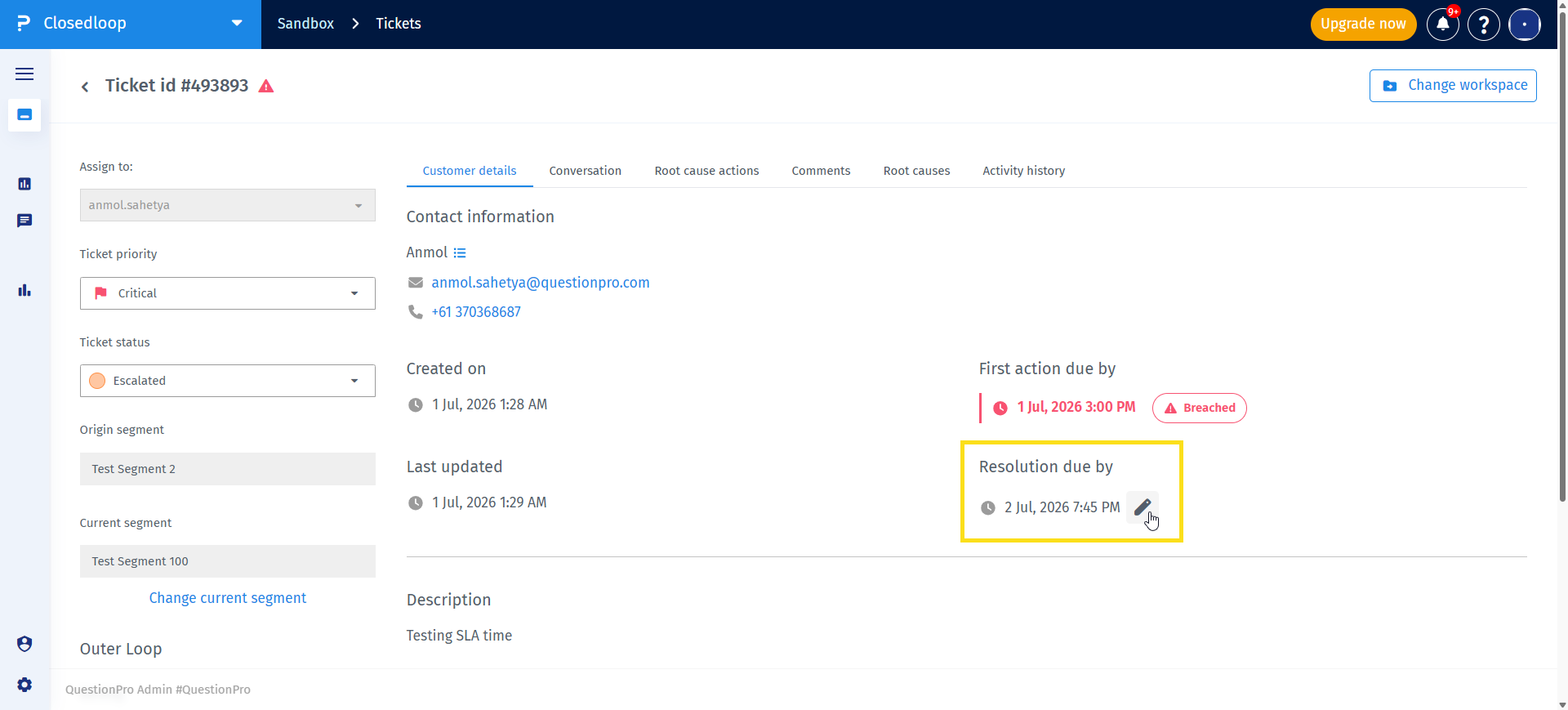Go back using the arrow beside Ticket id
1568x710 pixels.
[x=85, y=87]
